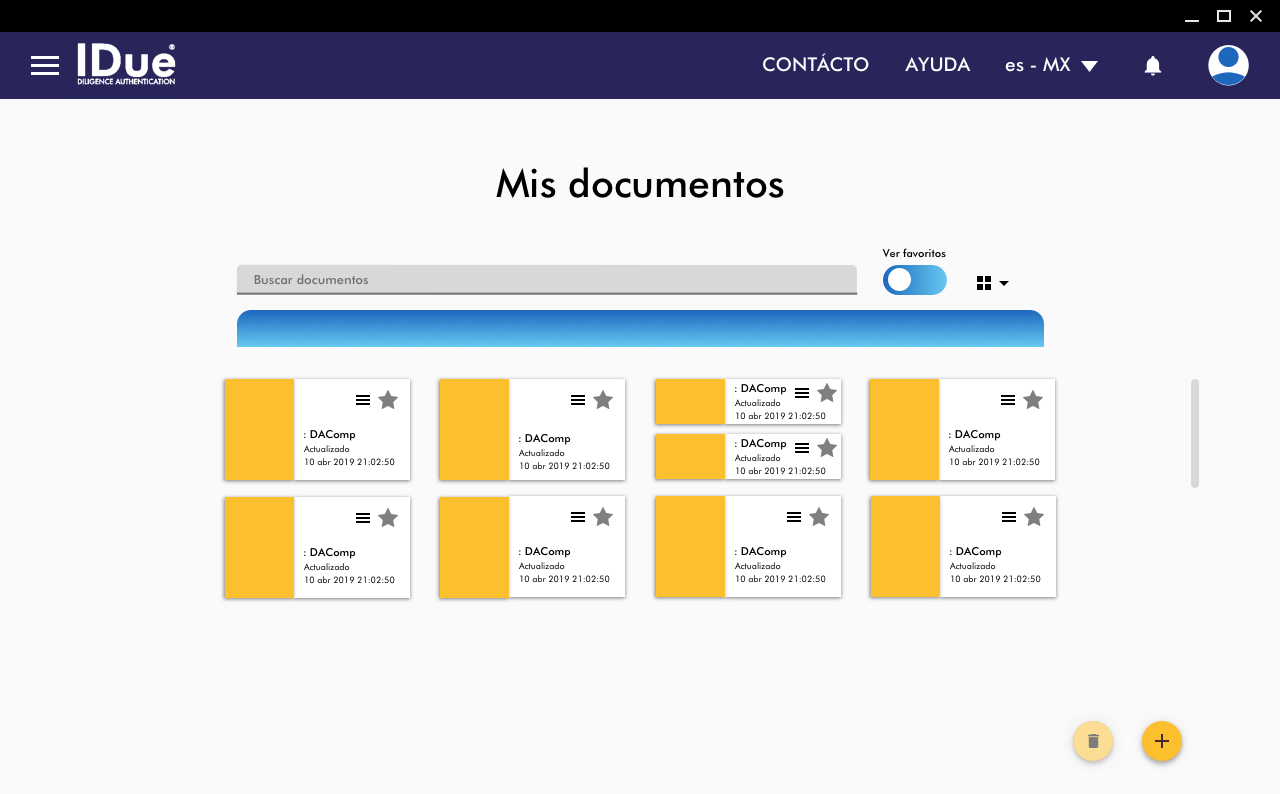
Task: Go to CONTÁCTO page
Action: 815,65
